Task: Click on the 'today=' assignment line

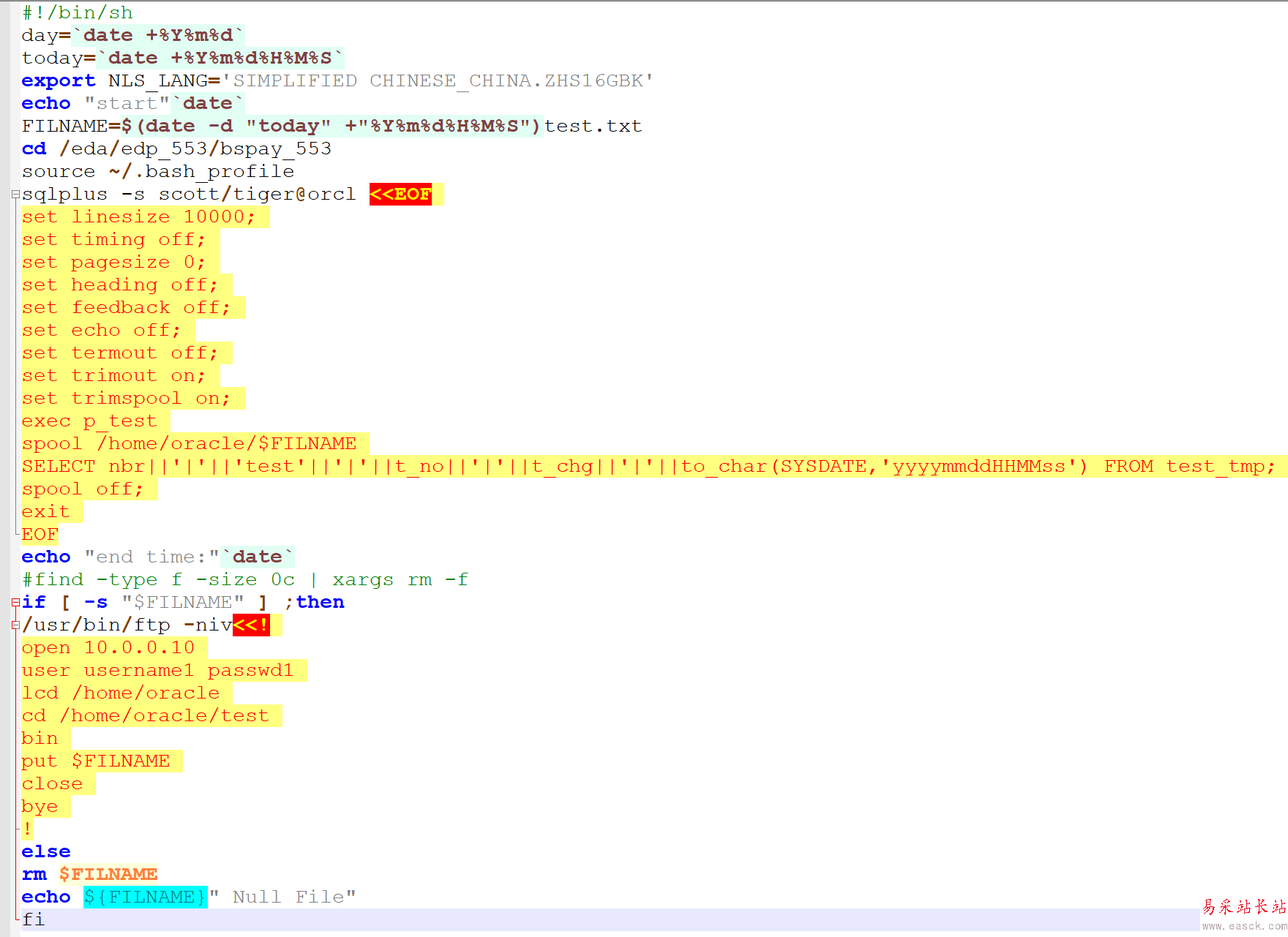Action: pos(182,58)
